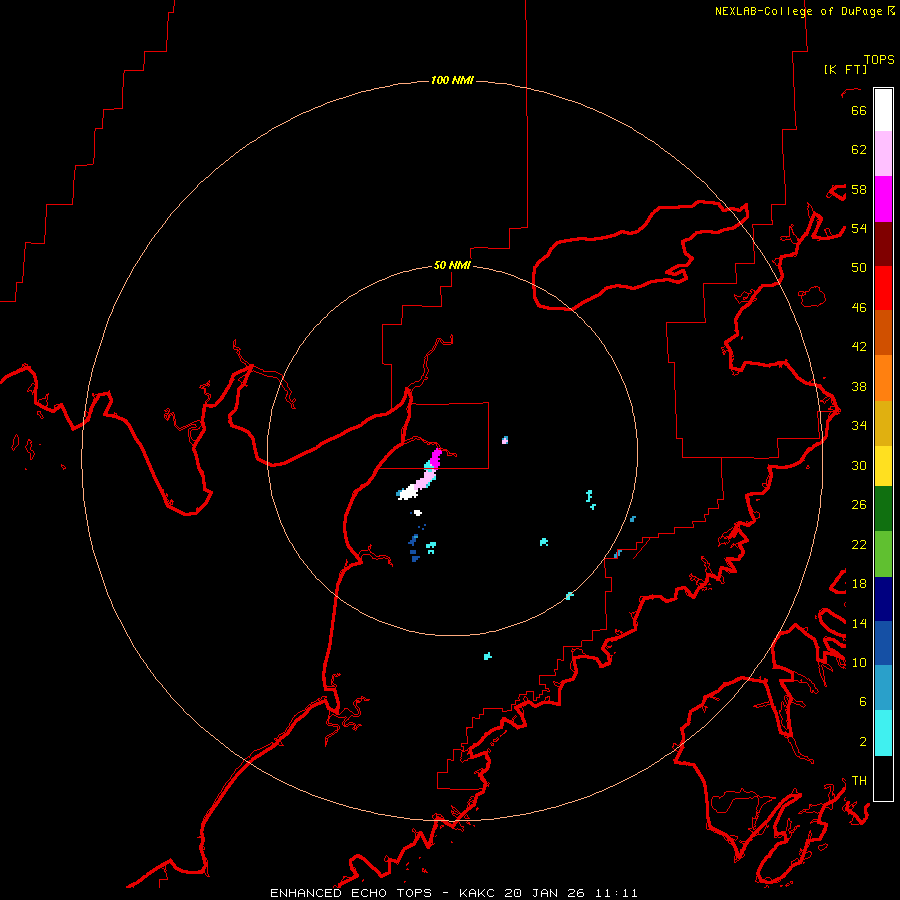The width and height of the screenshot is (900, 900).
Task: Click the dark green 30 kft legend swatch
Action: (883, 509)
